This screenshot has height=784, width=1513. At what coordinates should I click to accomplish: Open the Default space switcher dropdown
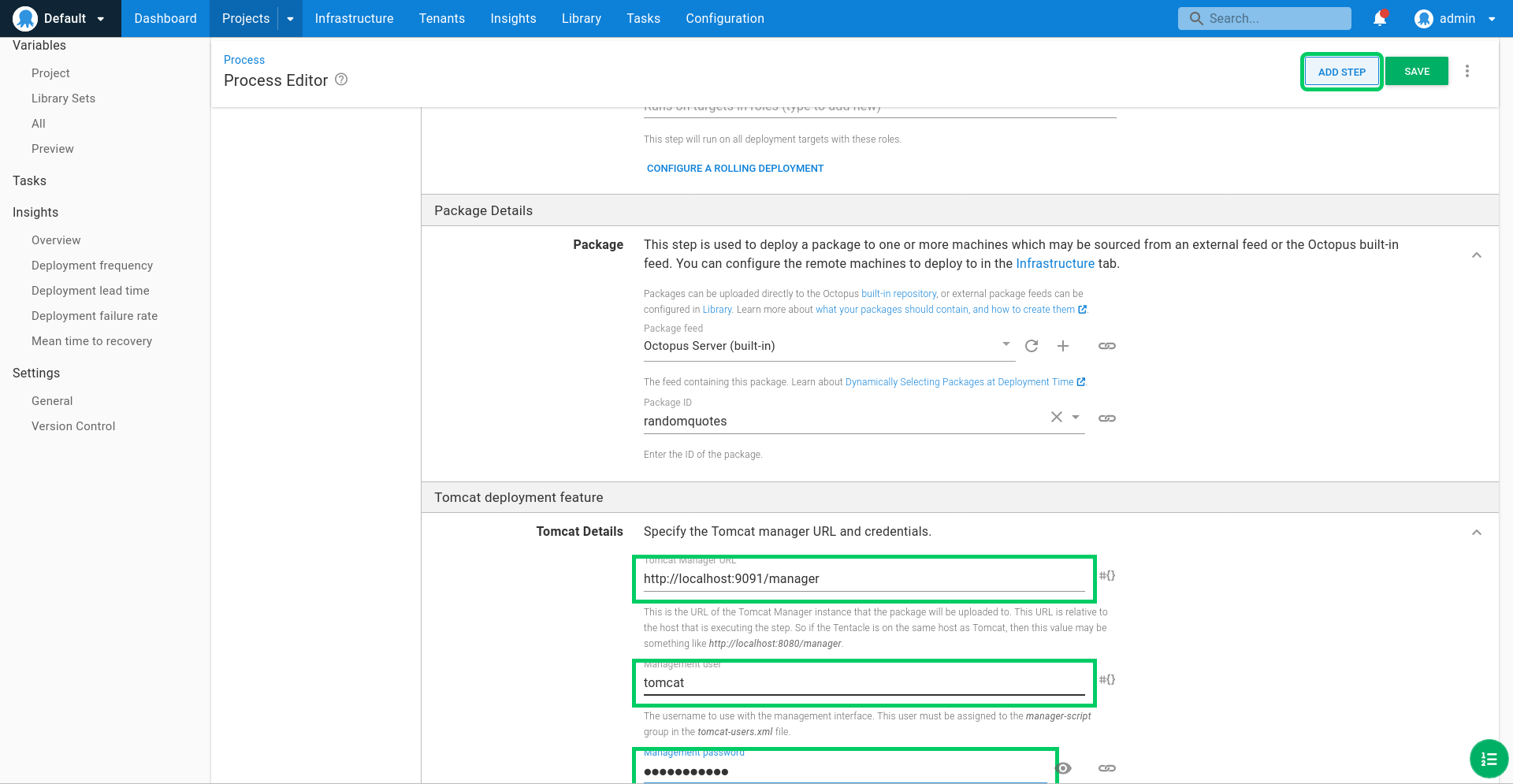click(x=60, y=18)
